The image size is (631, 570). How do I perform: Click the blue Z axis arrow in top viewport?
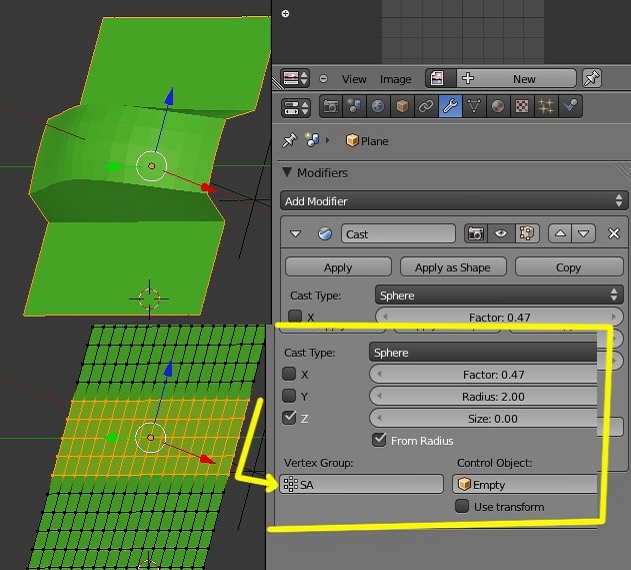(169, 97)
